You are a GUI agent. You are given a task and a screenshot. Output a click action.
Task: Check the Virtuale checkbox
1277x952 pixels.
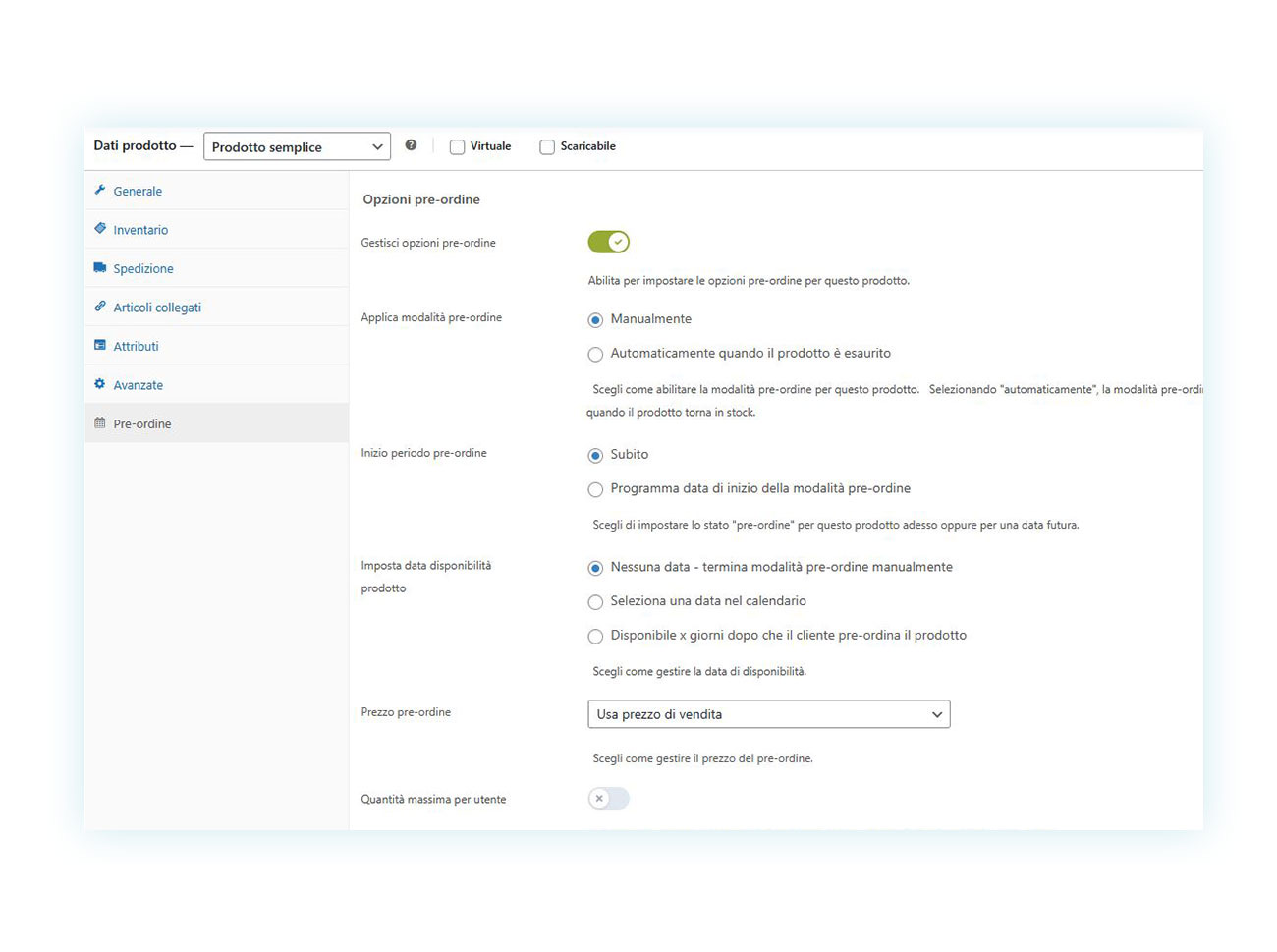(x=457, y=145)
